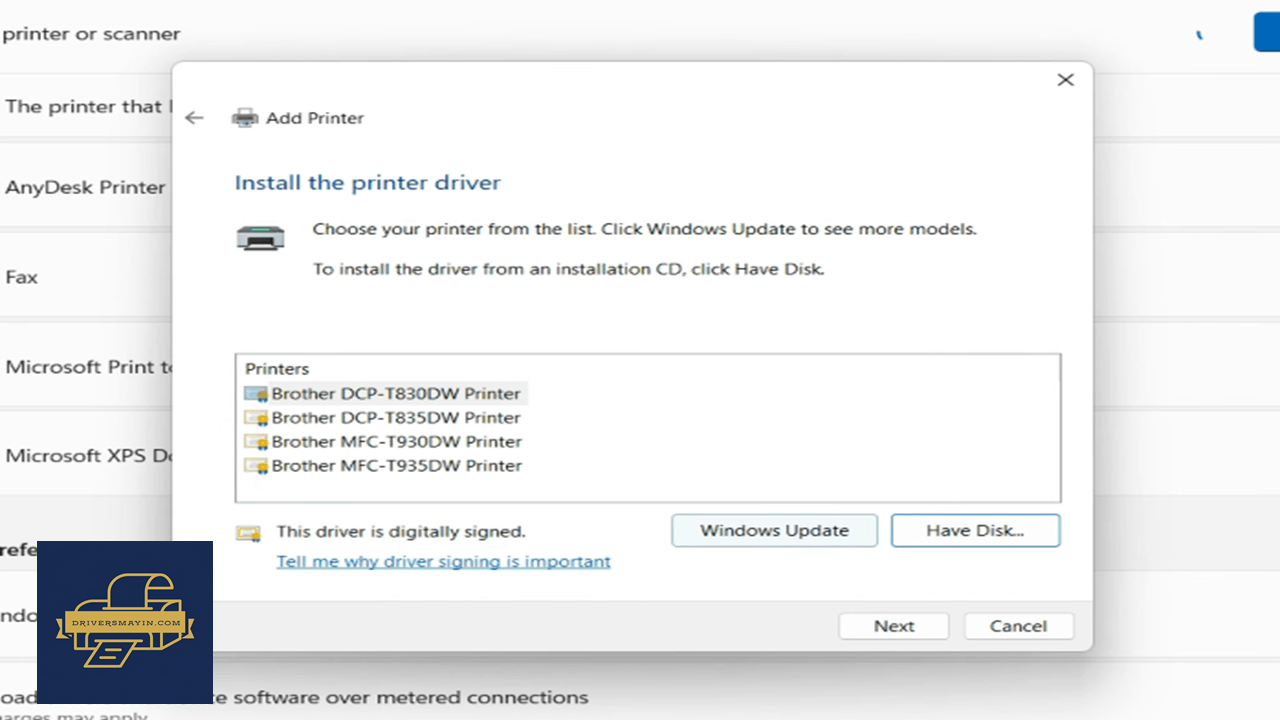Open the Have Disk... dialog
Viewport: 1280px width, 720px height.
[975, 531]
